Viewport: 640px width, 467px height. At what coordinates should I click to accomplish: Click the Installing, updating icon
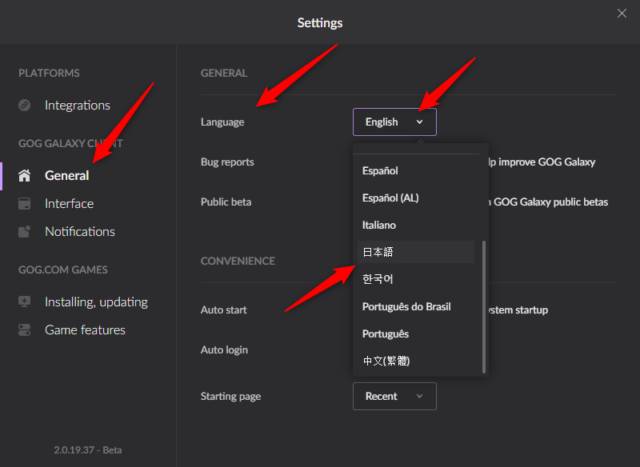(25, 302)
